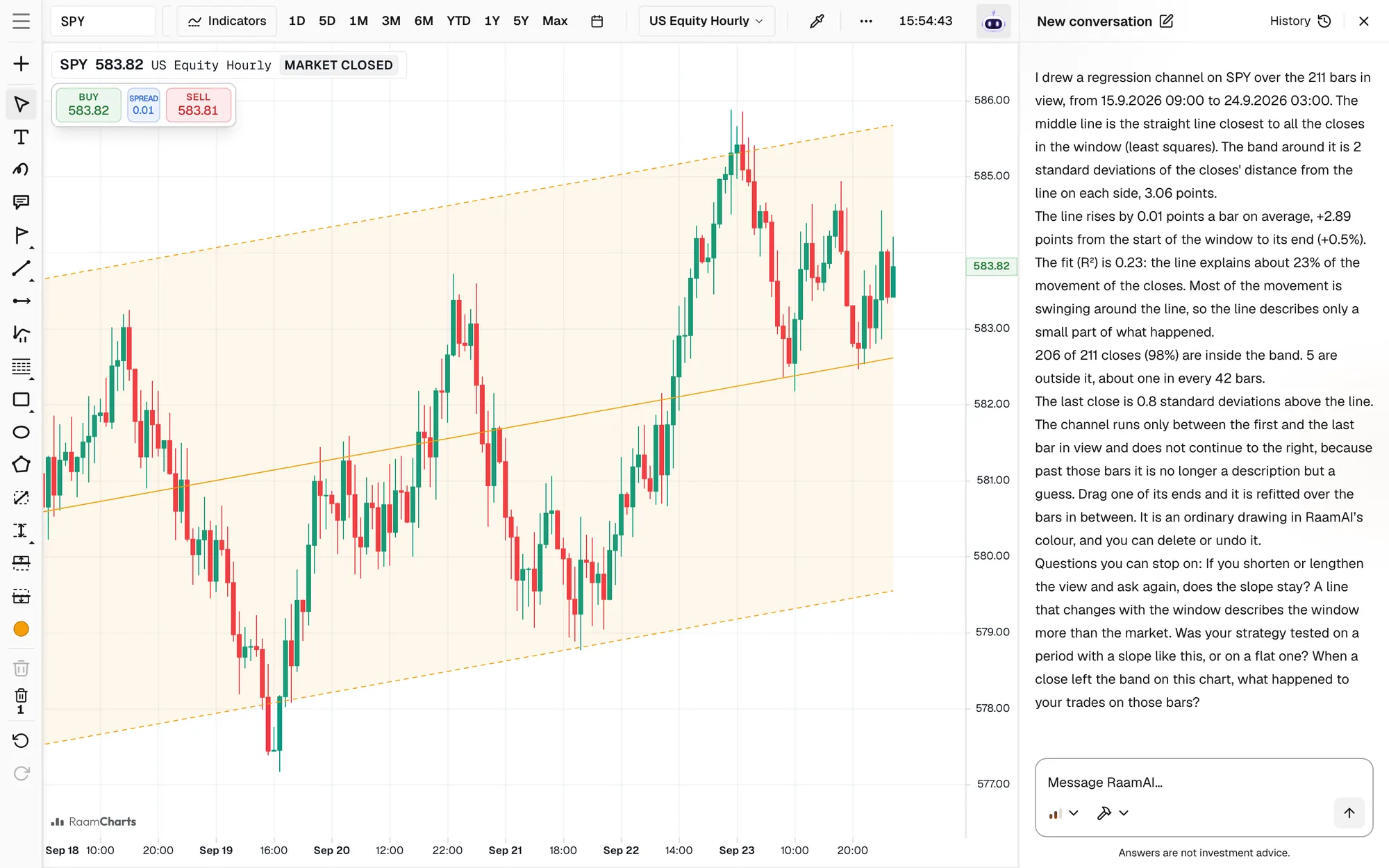This screenshot has width=1389, height=868.
Task: Open the orange drawing color swatch
Action: click(x=21, y=629)
